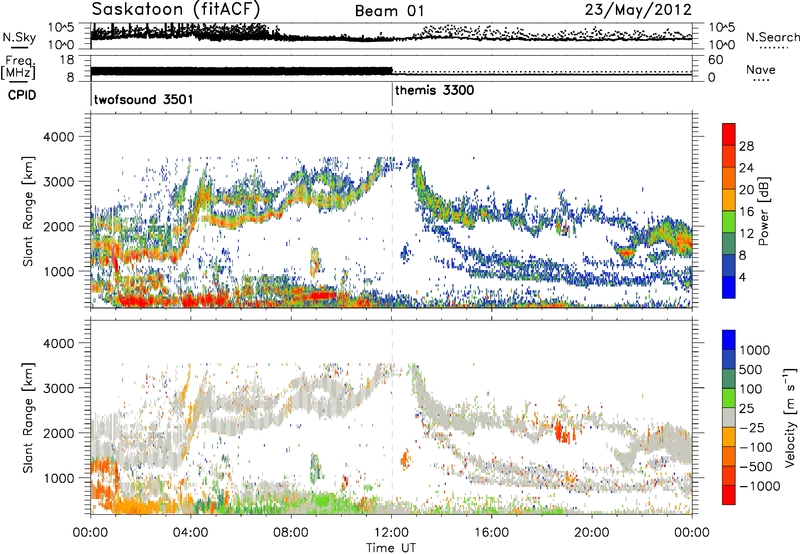Click the date "23/May/2012"
This screenshot has height=554, width=800.
click(638, 9)
